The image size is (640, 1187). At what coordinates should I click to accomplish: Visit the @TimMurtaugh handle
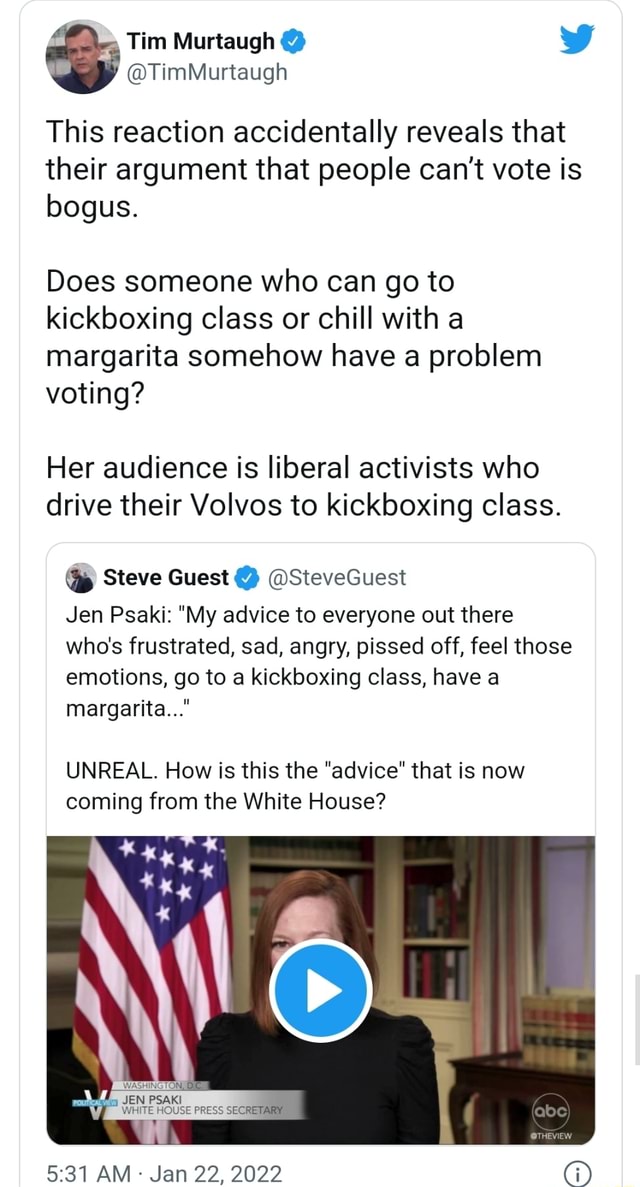206,71
